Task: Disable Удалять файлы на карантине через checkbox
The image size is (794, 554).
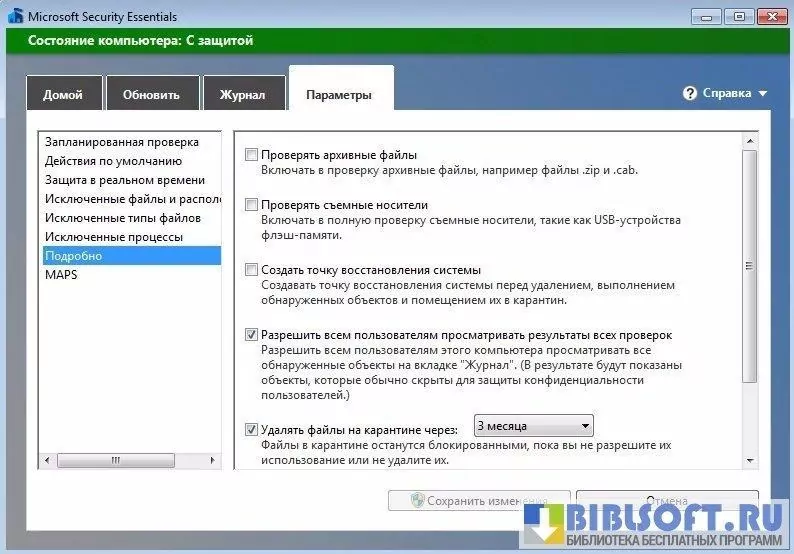Action: (x=251, y=430)
